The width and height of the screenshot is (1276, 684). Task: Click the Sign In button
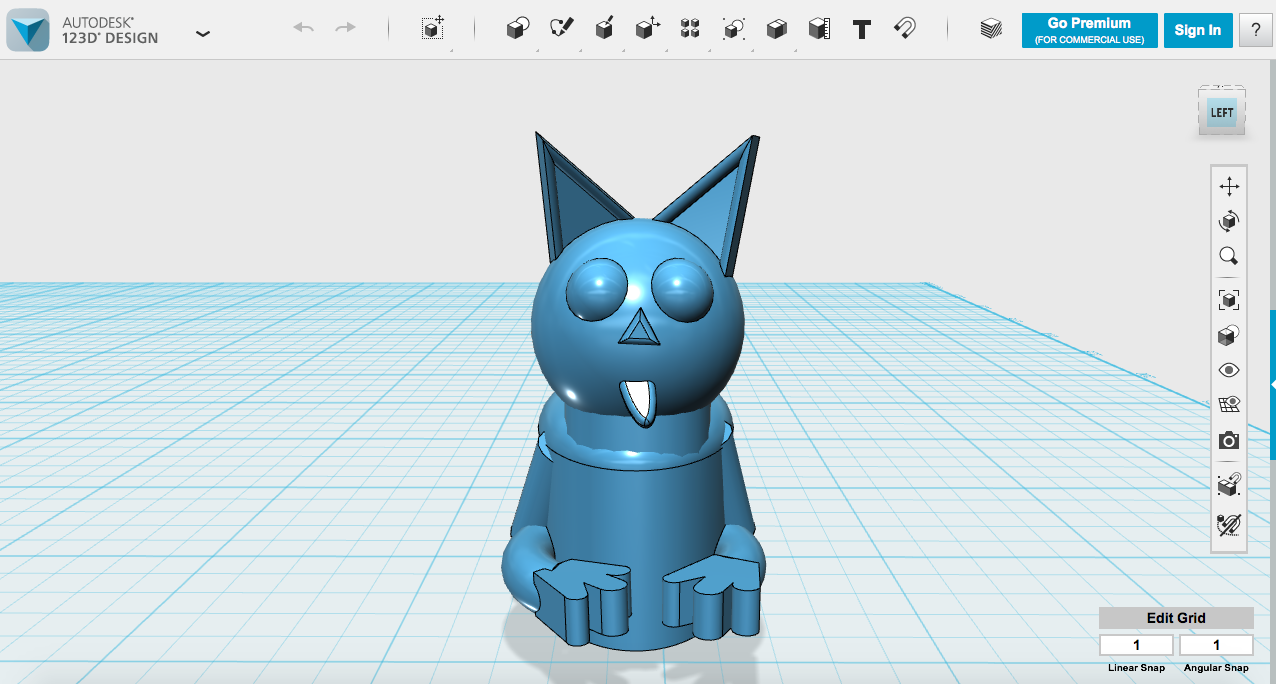1197,30
